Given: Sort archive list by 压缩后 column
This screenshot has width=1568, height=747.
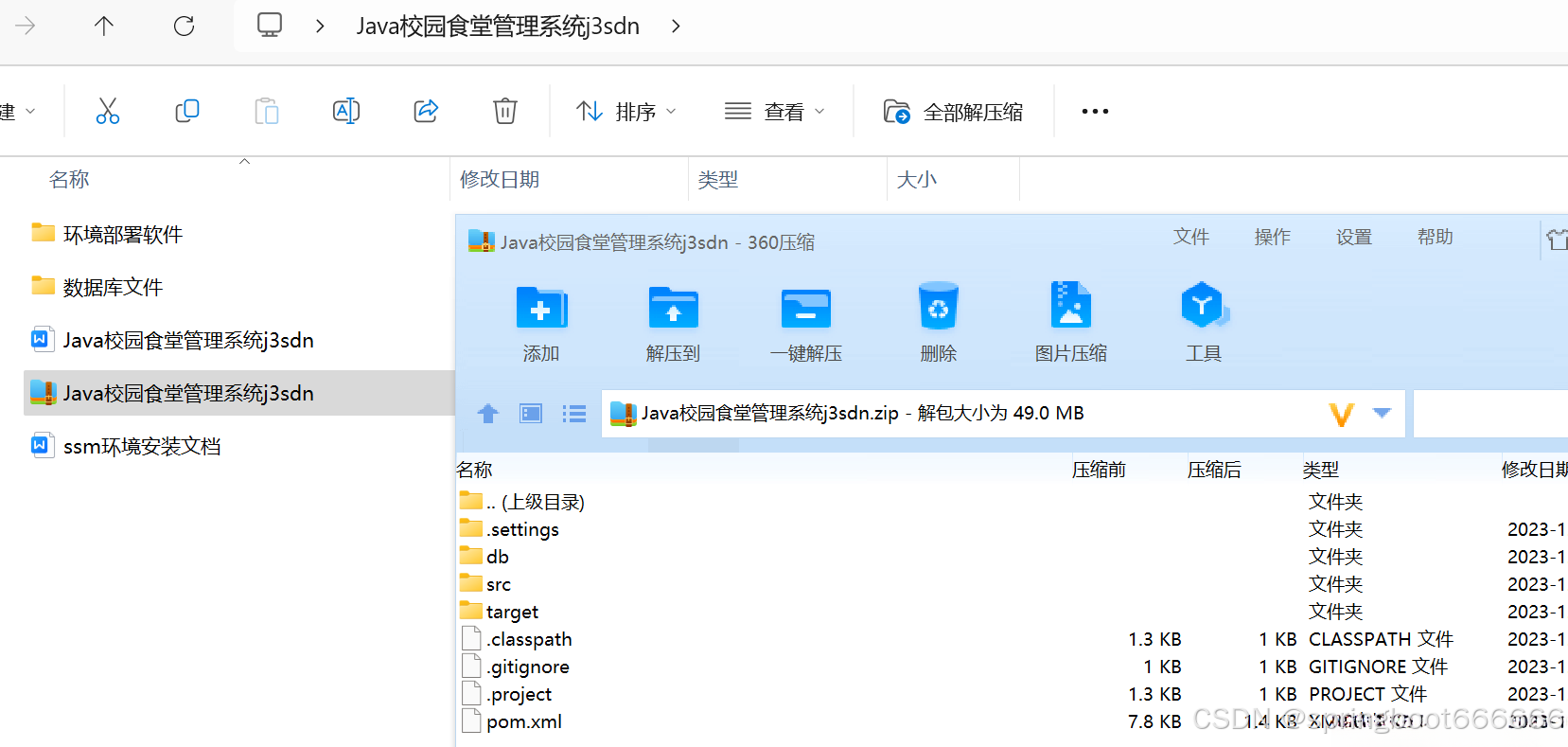Looking at the screenshot, I should tap(1214, 470).
